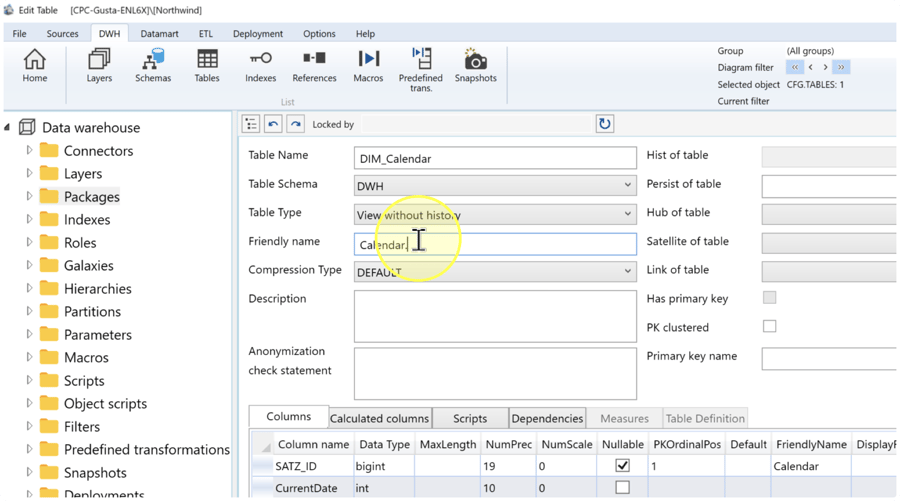
Task: Open the Indexes list icon
Action: click(x=261, y=65)
